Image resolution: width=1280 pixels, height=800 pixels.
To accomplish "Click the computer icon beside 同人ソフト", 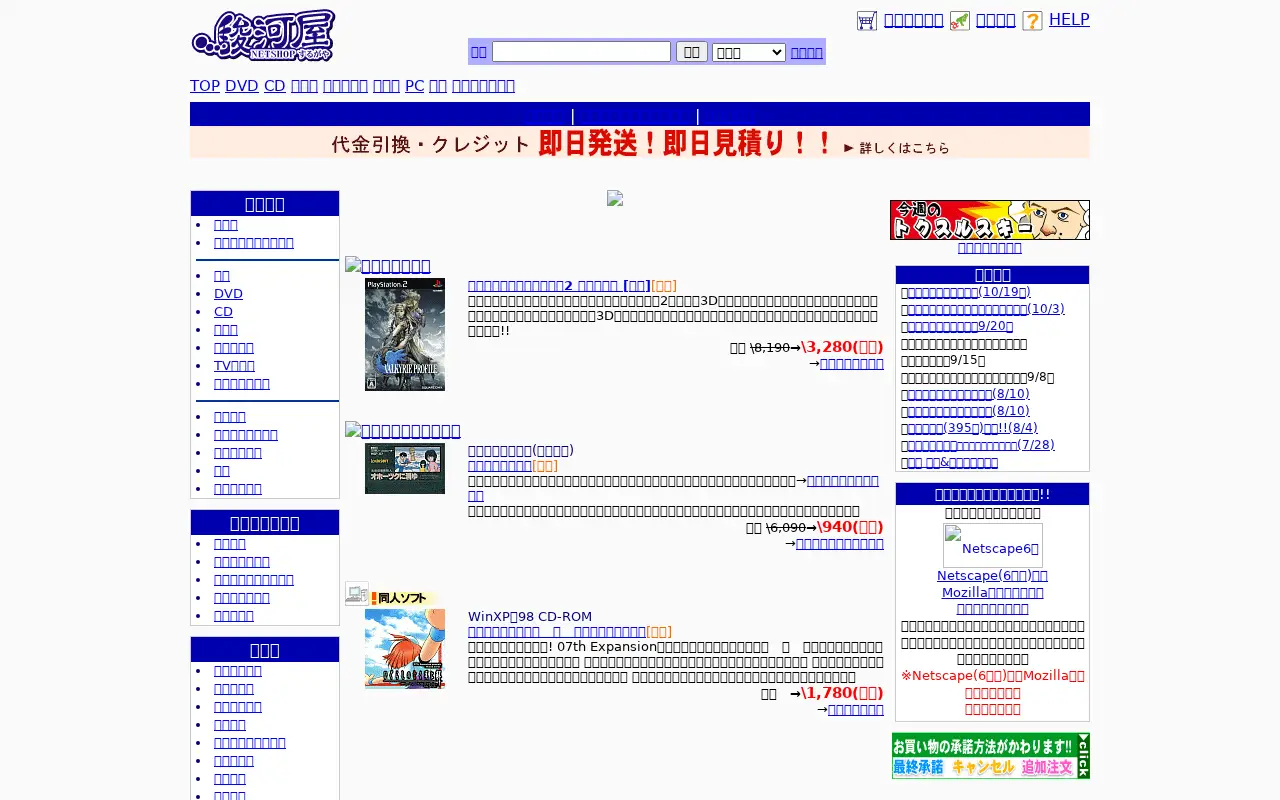I will (x=357, y=594).
